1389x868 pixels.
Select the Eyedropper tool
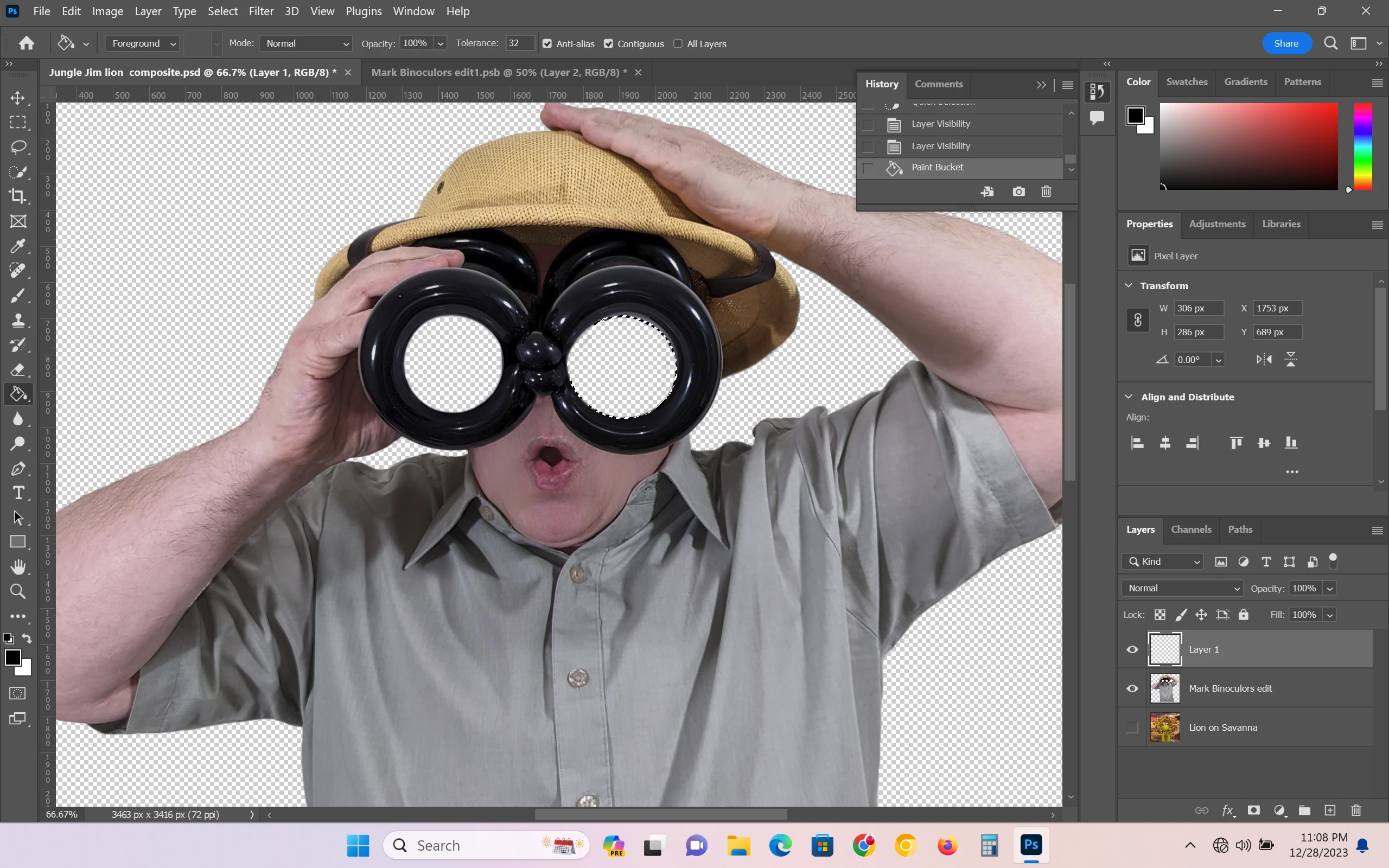point(18,246)
